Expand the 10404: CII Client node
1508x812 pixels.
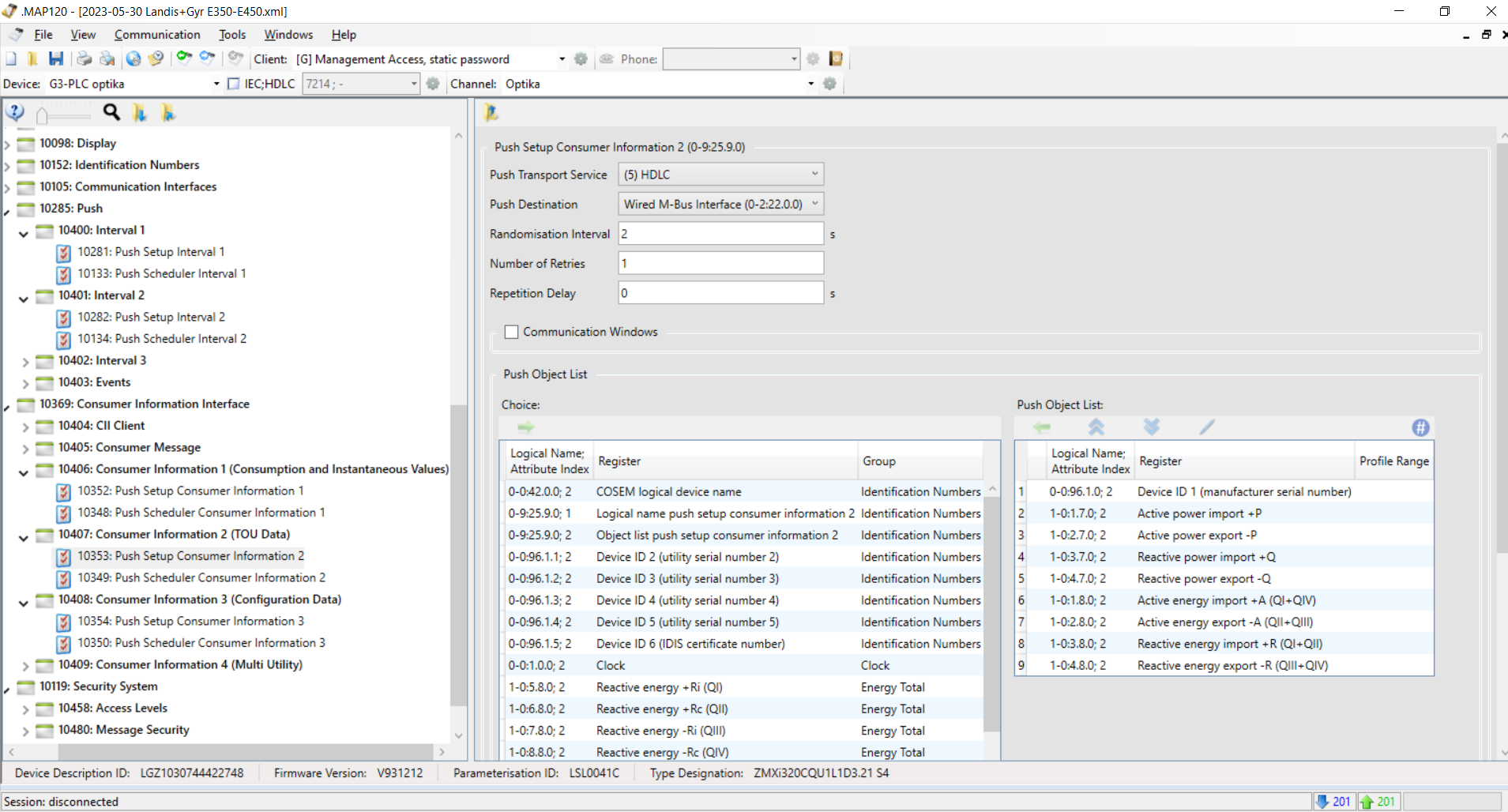(x=25, y=427)
